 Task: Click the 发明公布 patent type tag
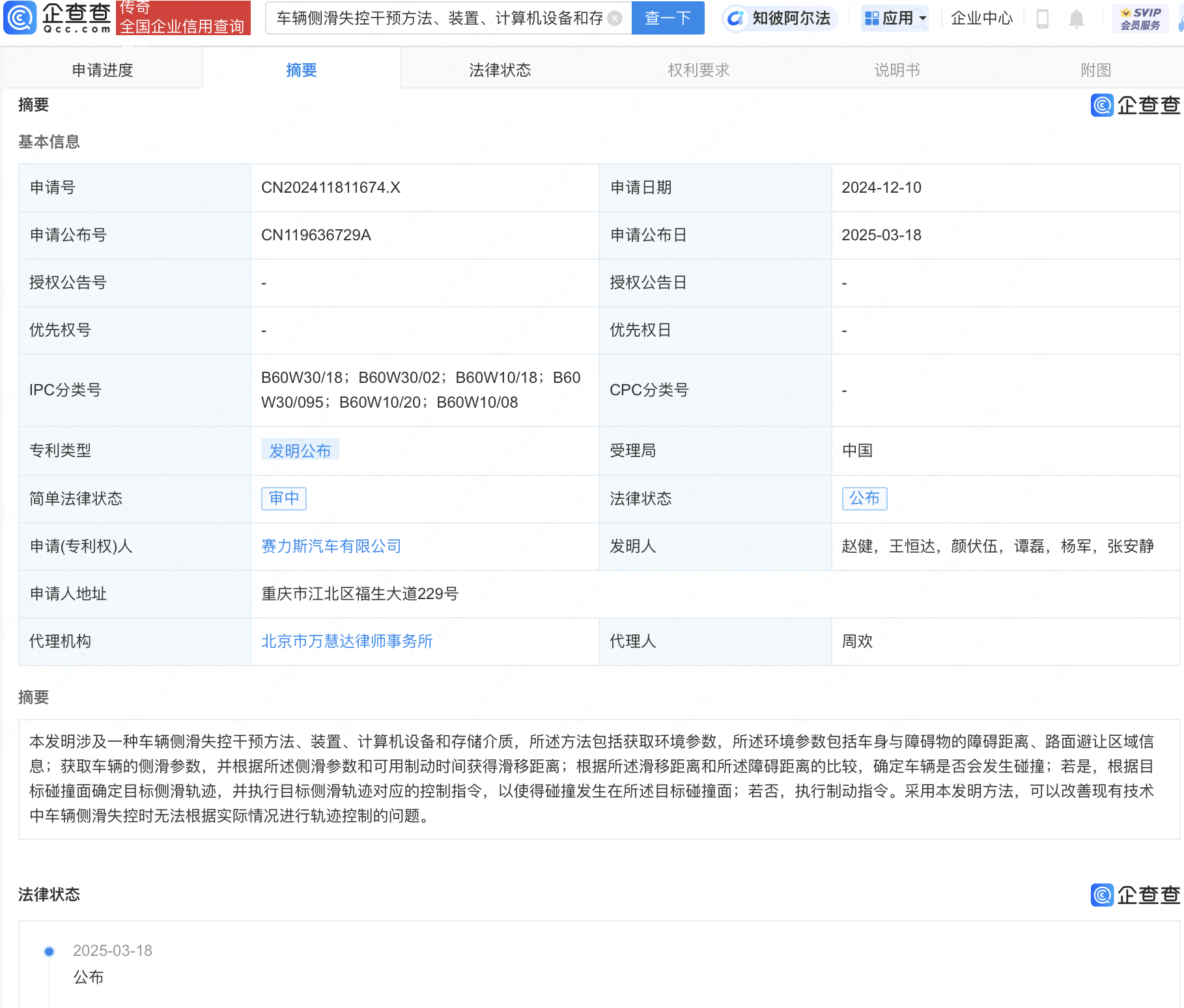coord(300,451)
